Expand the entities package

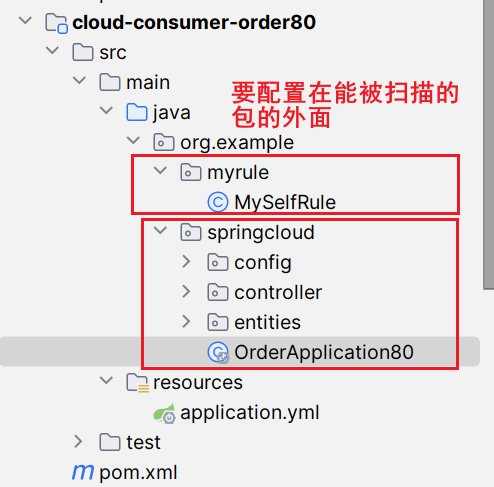pyautogui.click(x=186, y=322)
